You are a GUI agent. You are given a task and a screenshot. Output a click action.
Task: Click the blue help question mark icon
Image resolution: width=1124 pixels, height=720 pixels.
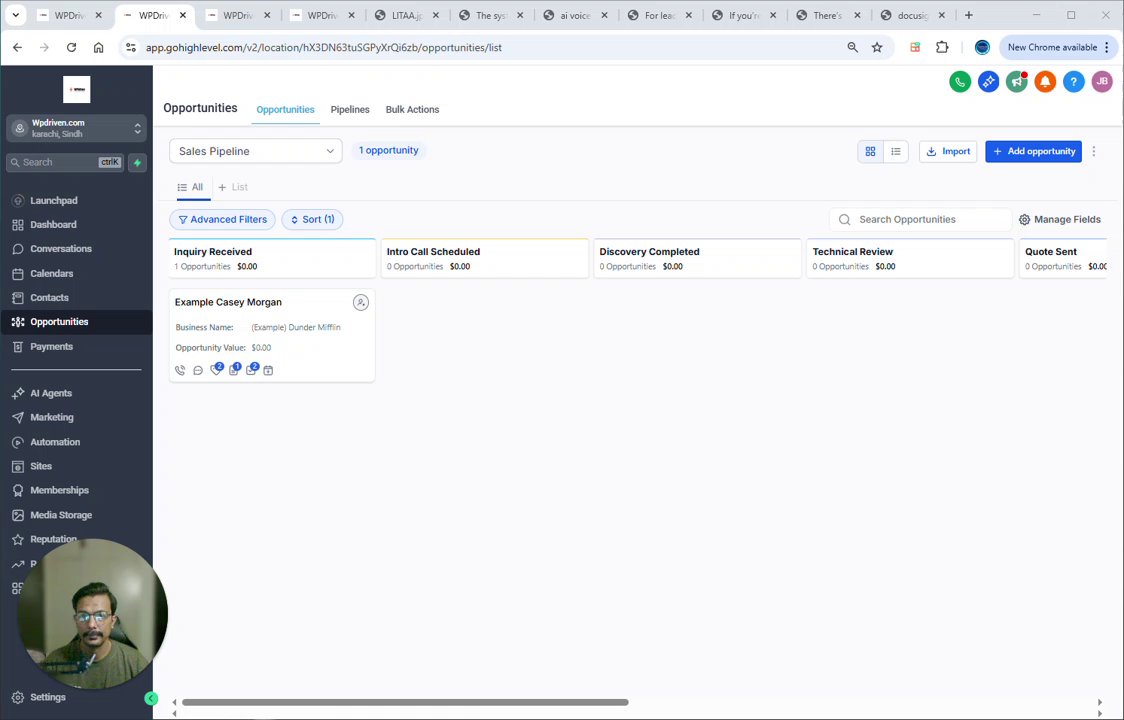(x=1073, y=82)
